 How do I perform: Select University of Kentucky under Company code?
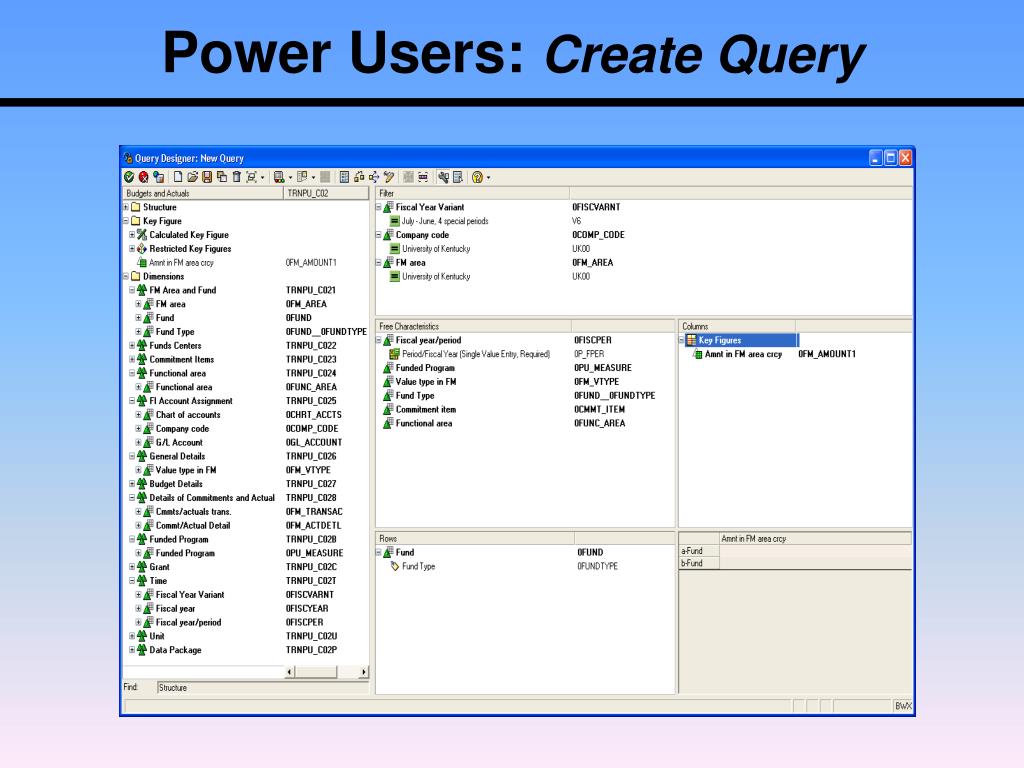tap(435, 249)
